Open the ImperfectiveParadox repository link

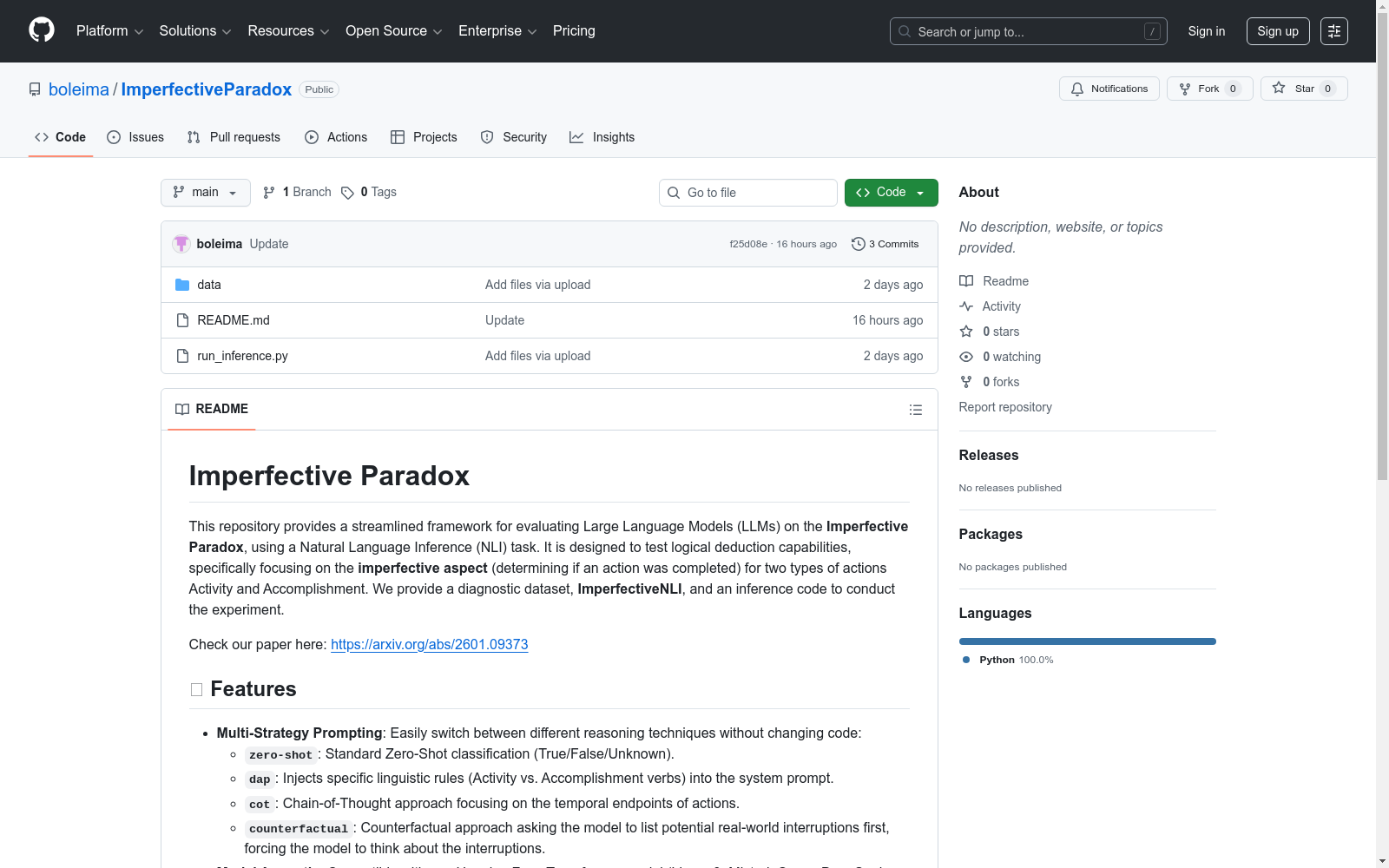(207, 89)
